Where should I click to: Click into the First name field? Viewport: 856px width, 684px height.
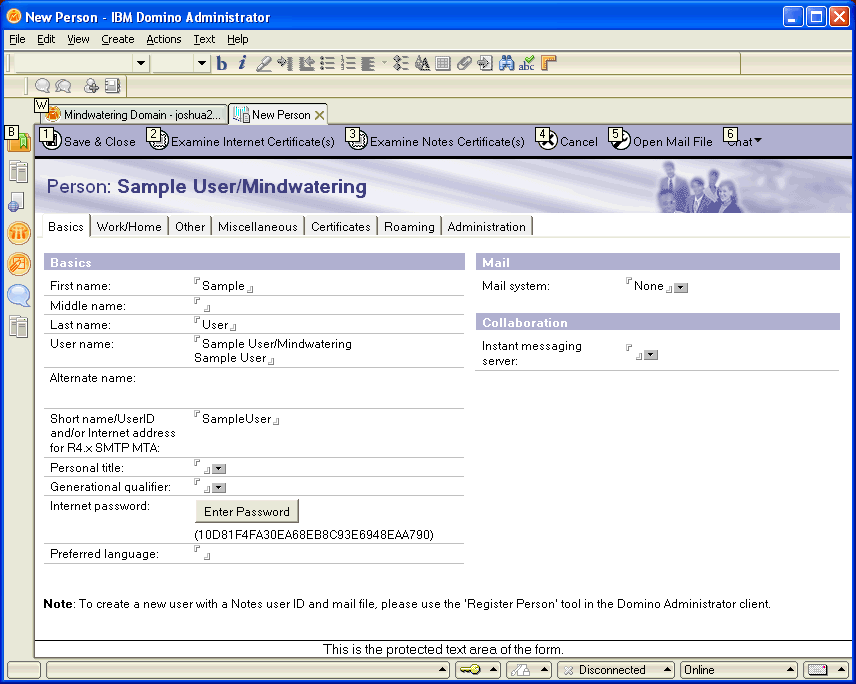[x=223, y=286]
